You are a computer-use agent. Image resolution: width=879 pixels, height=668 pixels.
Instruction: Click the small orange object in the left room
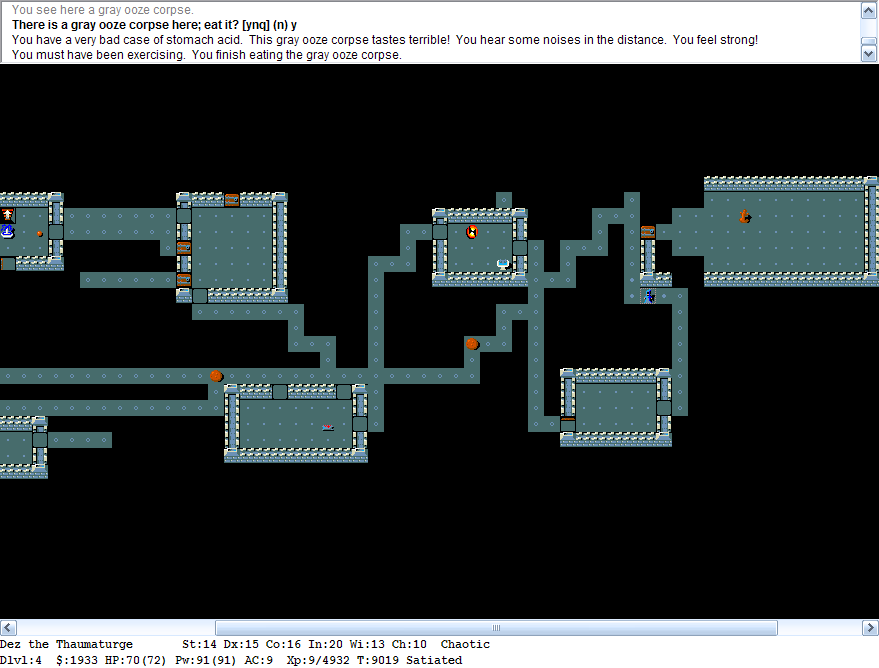(40, 234)
